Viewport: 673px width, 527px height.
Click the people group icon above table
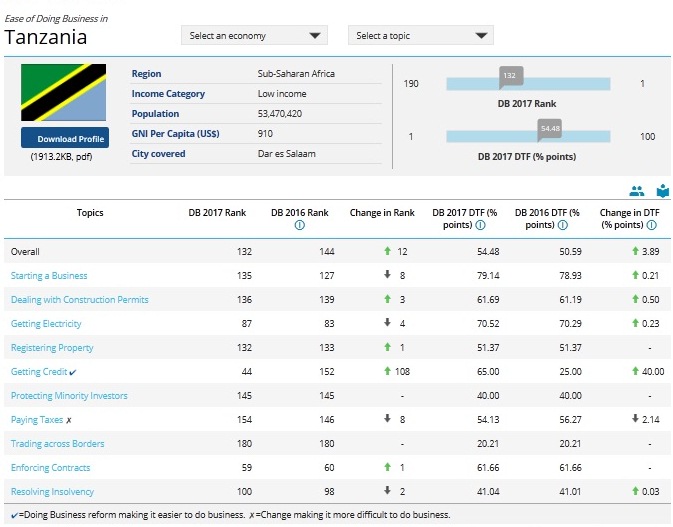[x=637, y=190]
